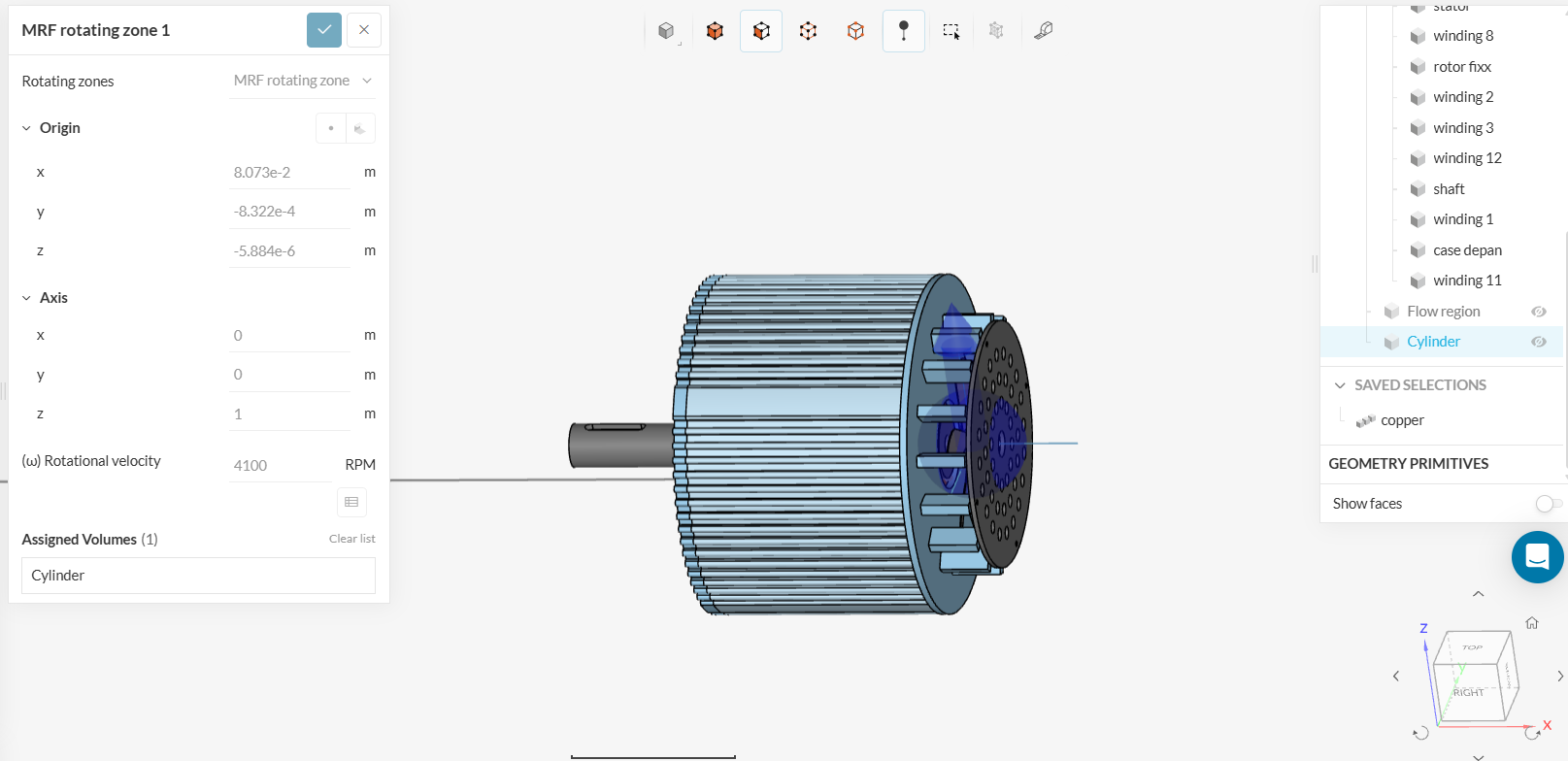1568x761 pixels.
Task: Select case depan in geometry tree
Action: (1467, 250)
